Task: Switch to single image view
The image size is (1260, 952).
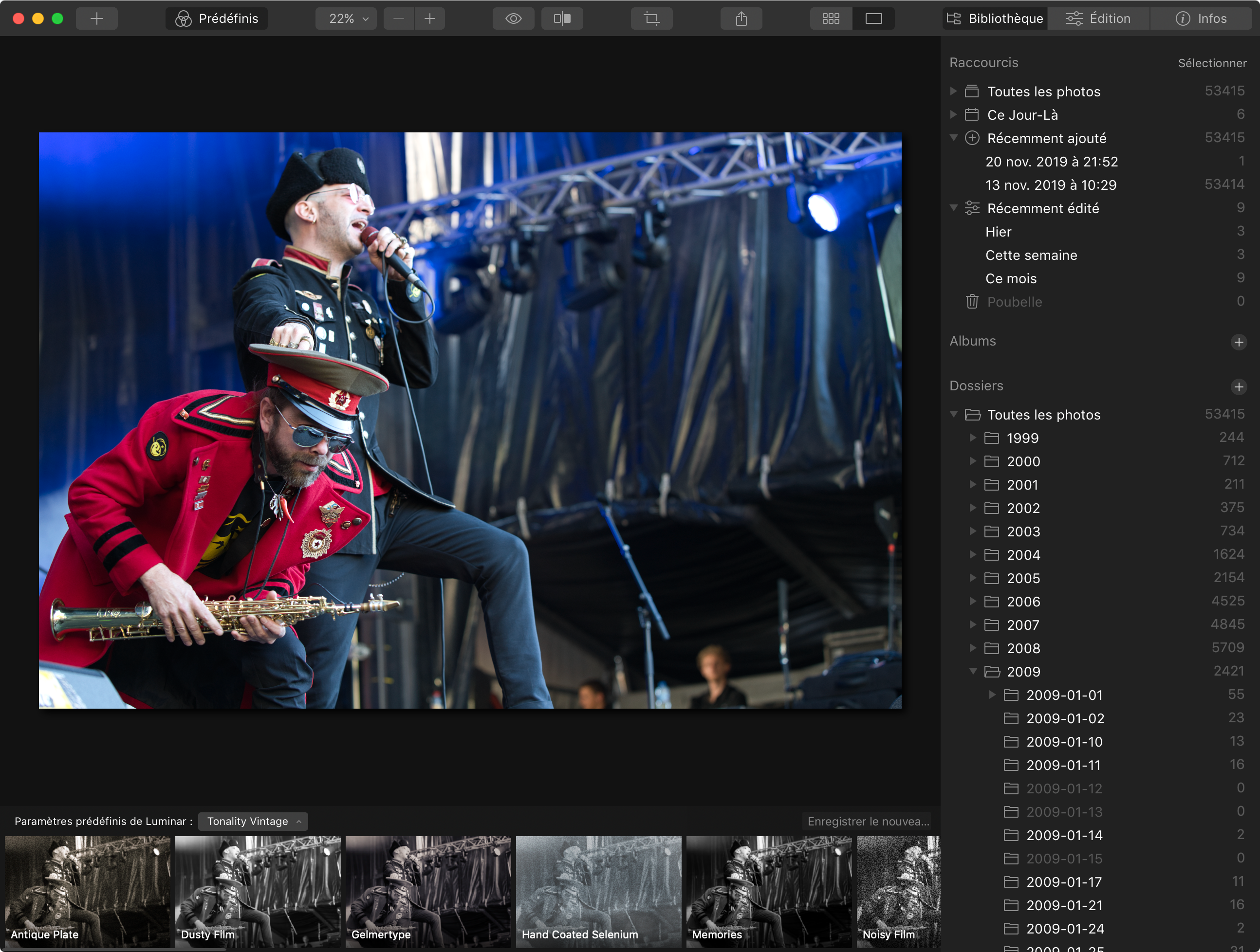Action: [x=874, y=19]
